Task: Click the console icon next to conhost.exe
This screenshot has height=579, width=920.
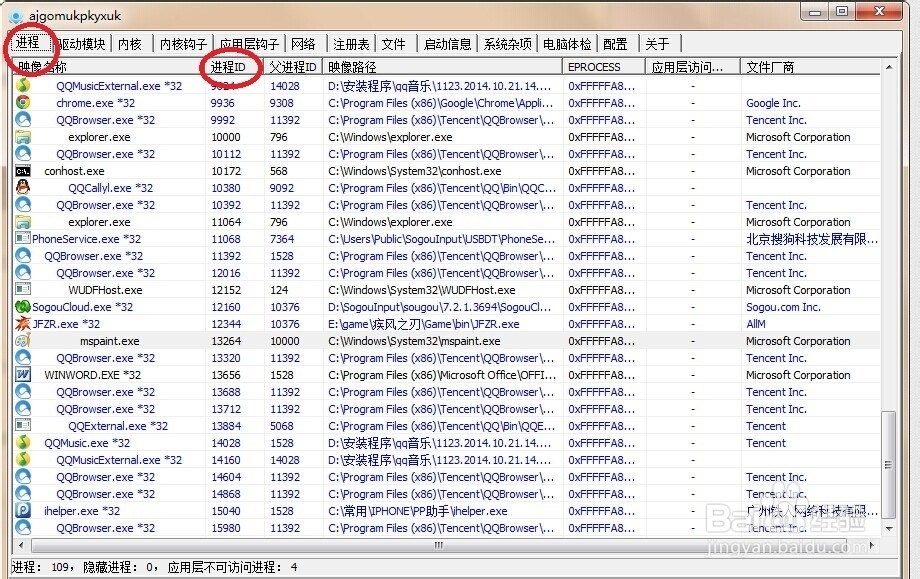Action: point(23,171)
